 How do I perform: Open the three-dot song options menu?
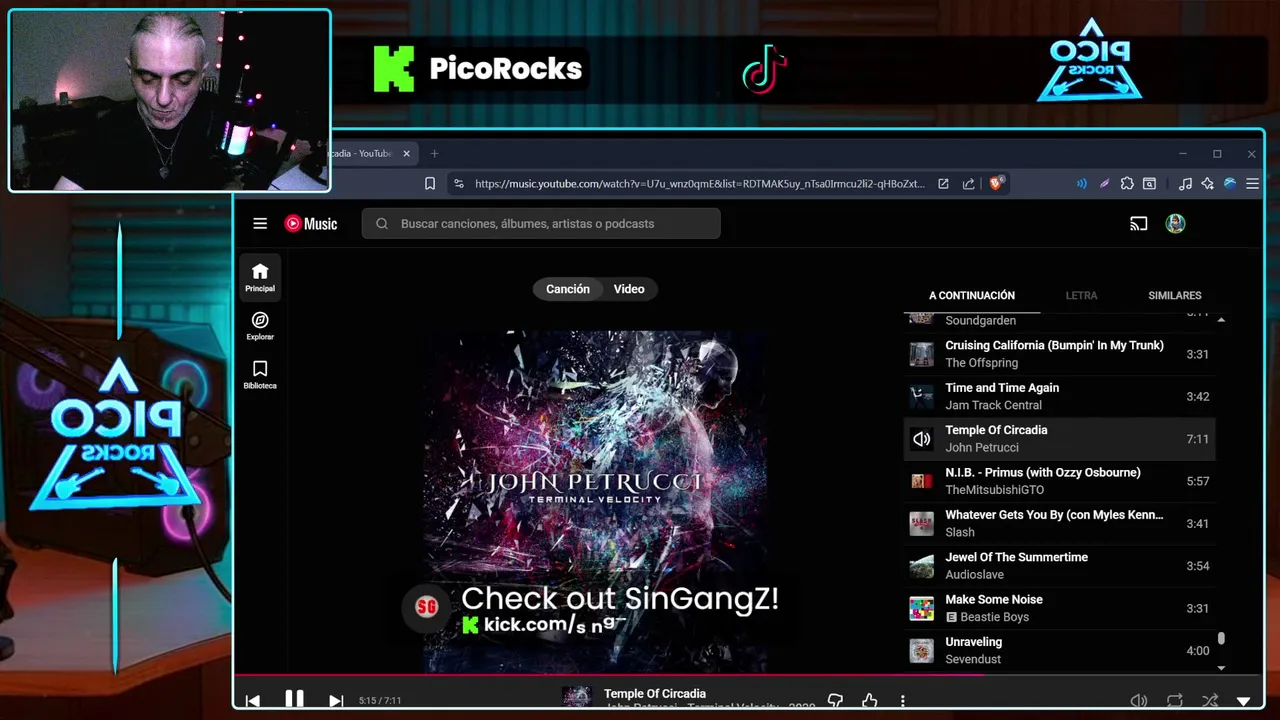pyautogui.click(x=902, y=701)
